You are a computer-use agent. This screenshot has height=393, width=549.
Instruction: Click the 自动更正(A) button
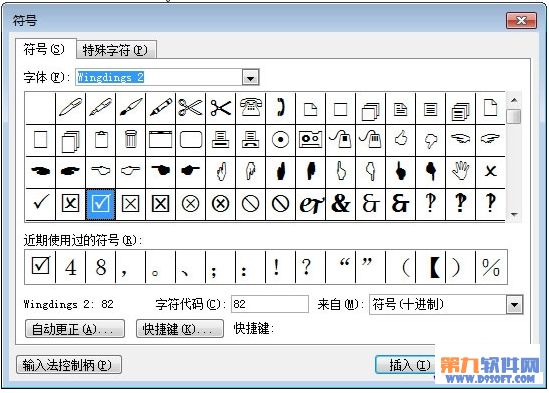75,329
